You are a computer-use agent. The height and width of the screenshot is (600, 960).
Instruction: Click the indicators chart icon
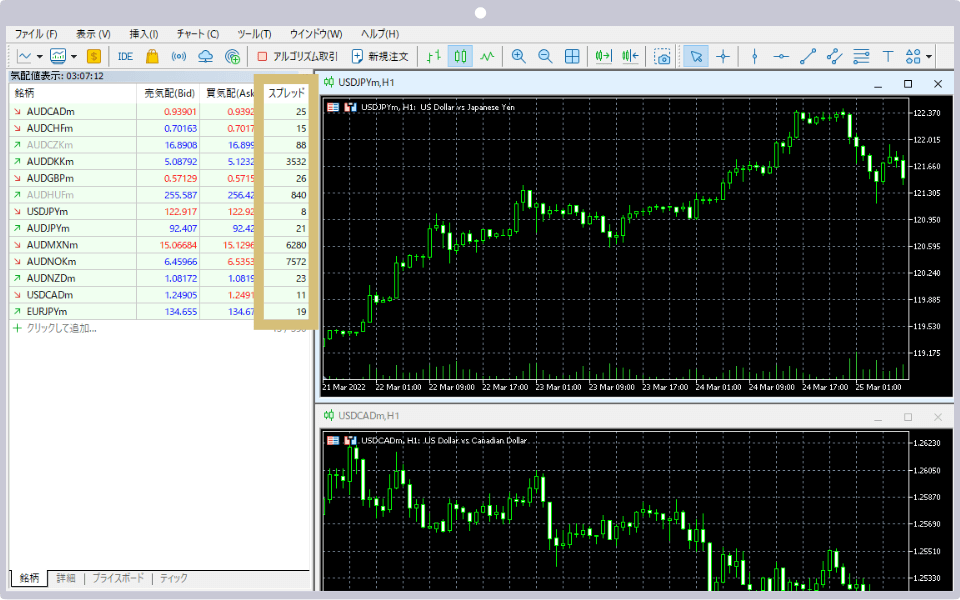[x=58, y=56]
